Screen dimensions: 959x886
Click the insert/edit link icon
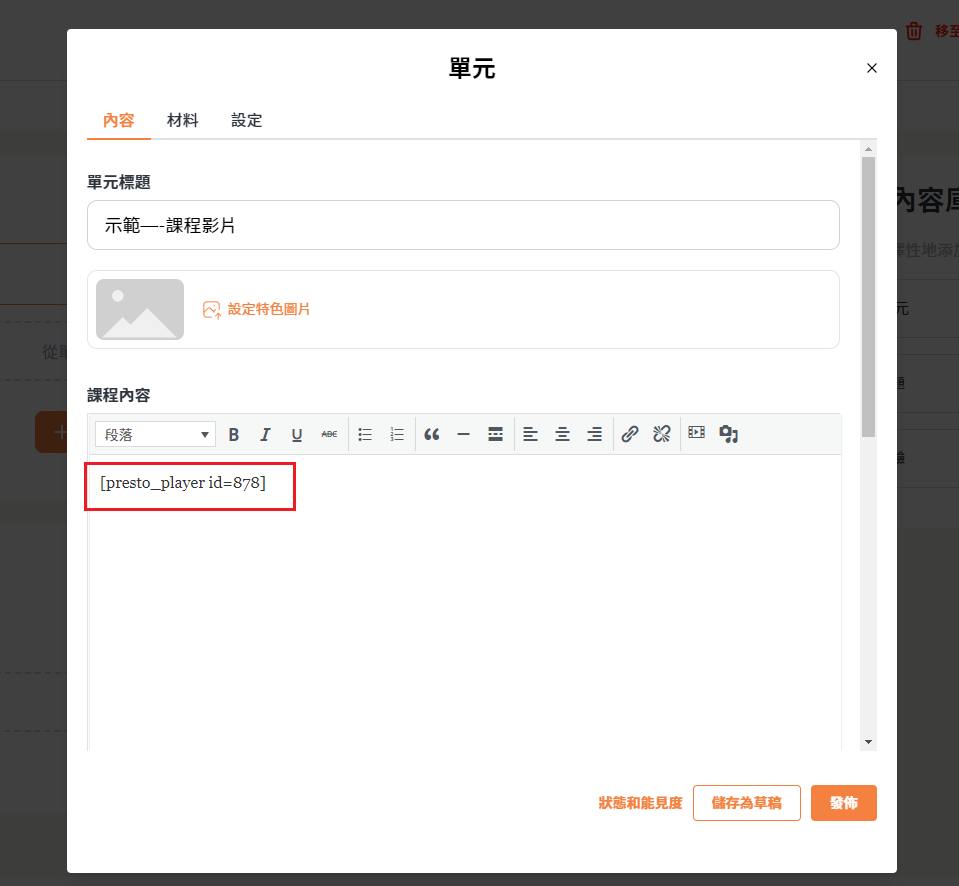coord(630,434)
